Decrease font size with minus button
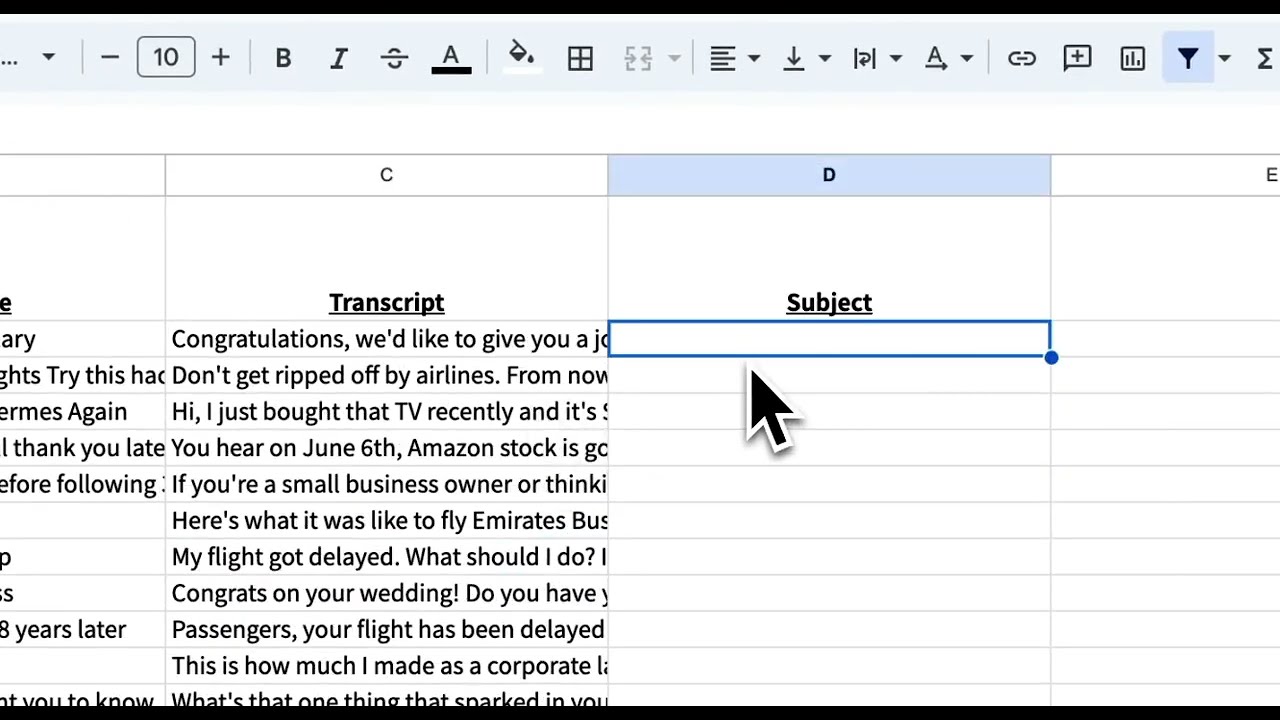Screen dimensions: 1280x720 tap(110, 58)
